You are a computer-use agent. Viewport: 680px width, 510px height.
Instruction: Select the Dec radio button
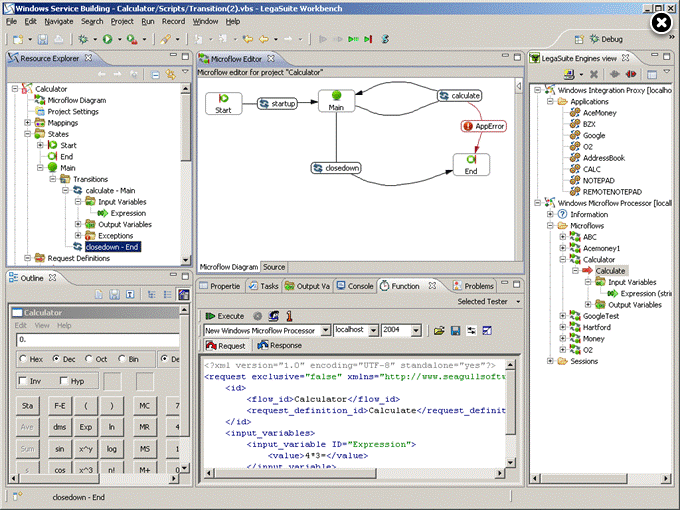[56, 359]
